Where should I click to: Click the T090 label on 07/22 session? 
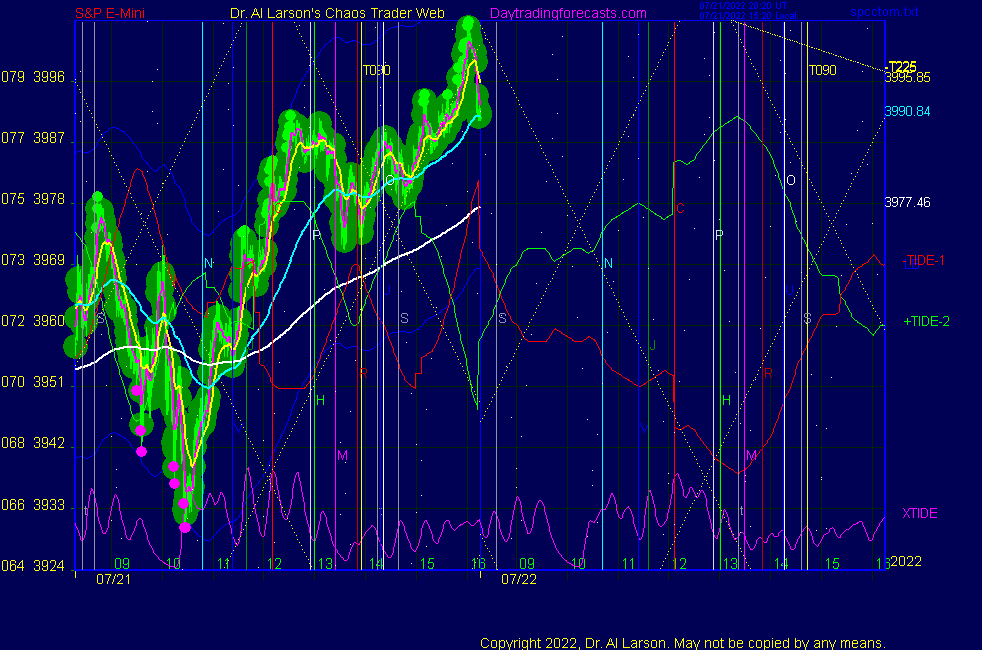822,70
